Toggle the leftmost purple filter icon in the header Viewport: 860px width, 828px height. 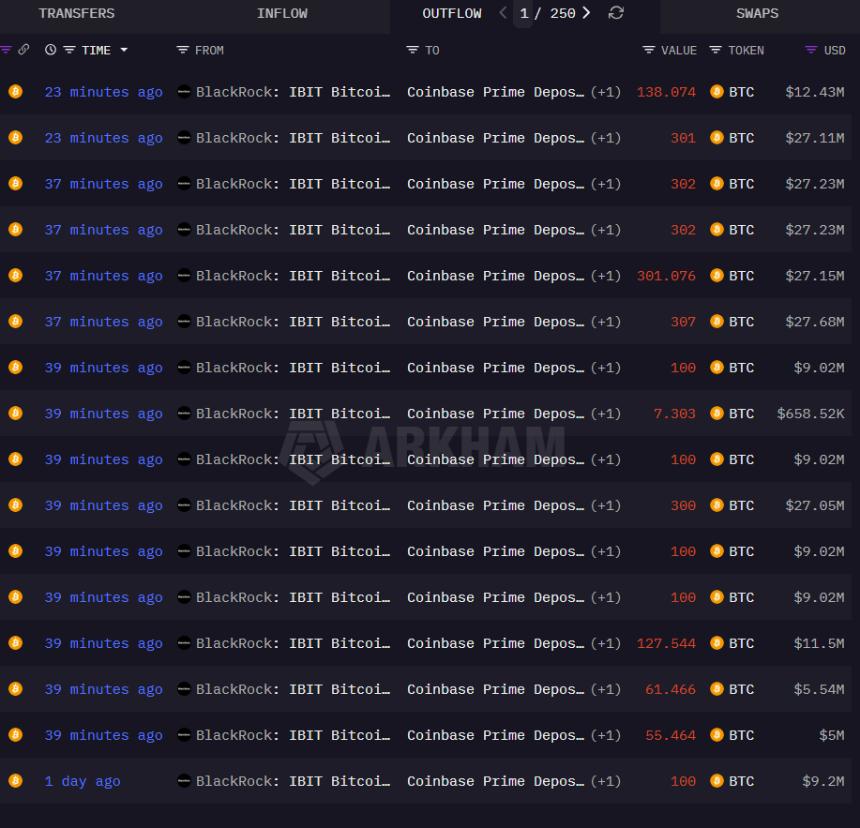coord(7,50)
